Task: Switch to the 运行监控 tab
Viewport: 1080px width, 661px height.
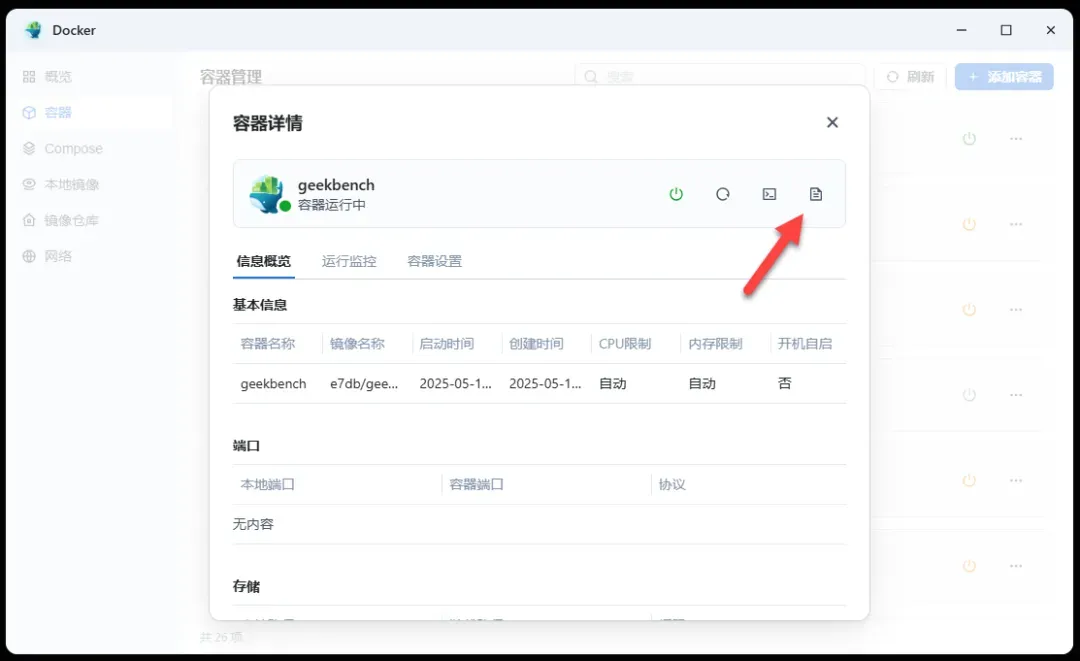Action: tap(349, 262)
